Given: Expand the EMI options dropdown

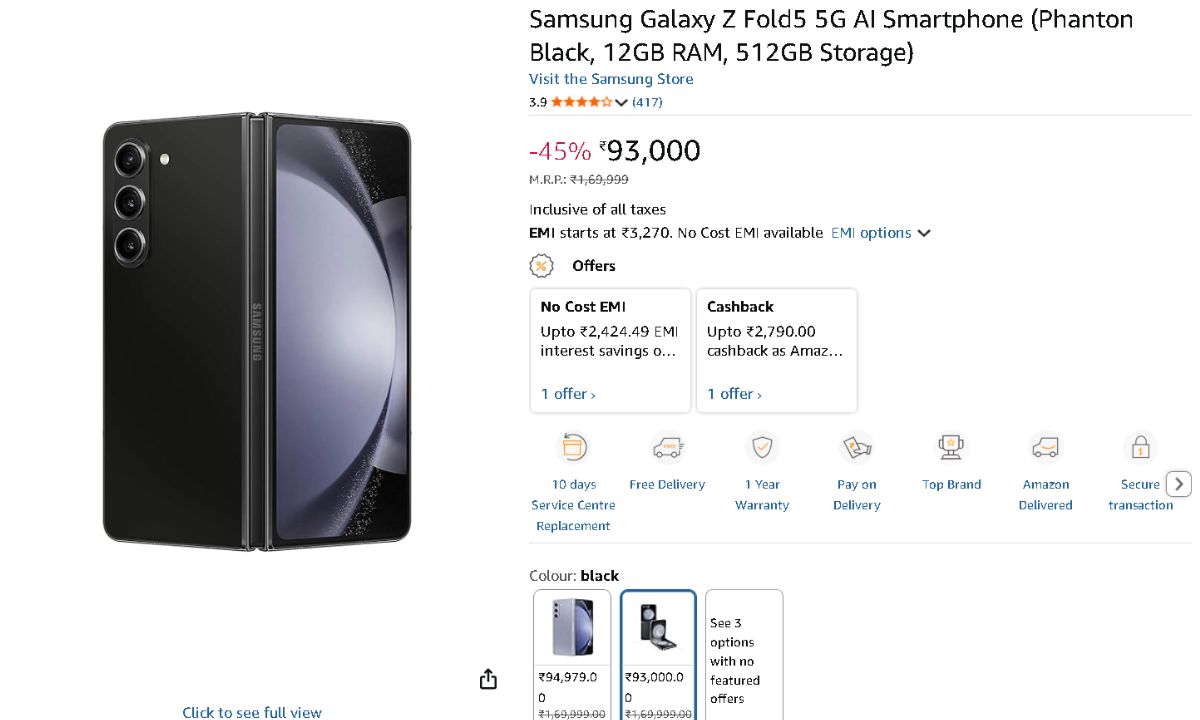Looking at the screenshot, I should [x=880, y=232].
